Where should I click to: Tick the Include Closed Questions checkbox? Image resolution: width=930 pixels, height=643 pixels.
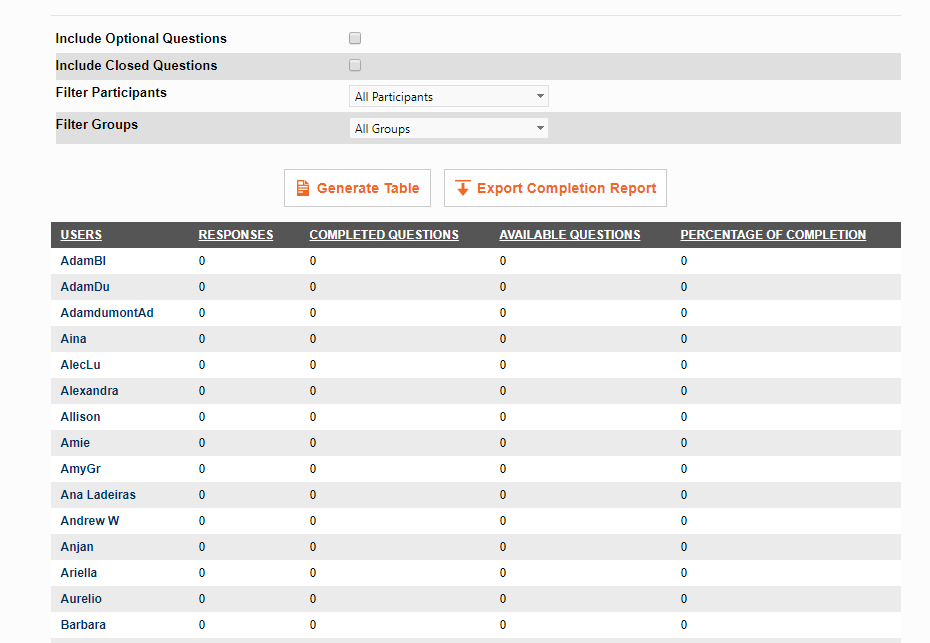(x=355, y=65)
